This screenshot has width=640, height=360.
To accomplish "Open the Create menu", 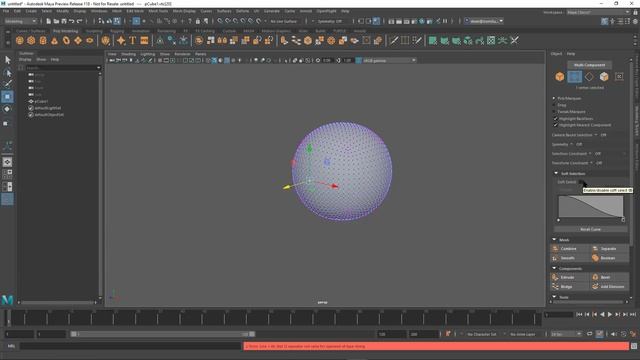I will (x=31, y=11).
